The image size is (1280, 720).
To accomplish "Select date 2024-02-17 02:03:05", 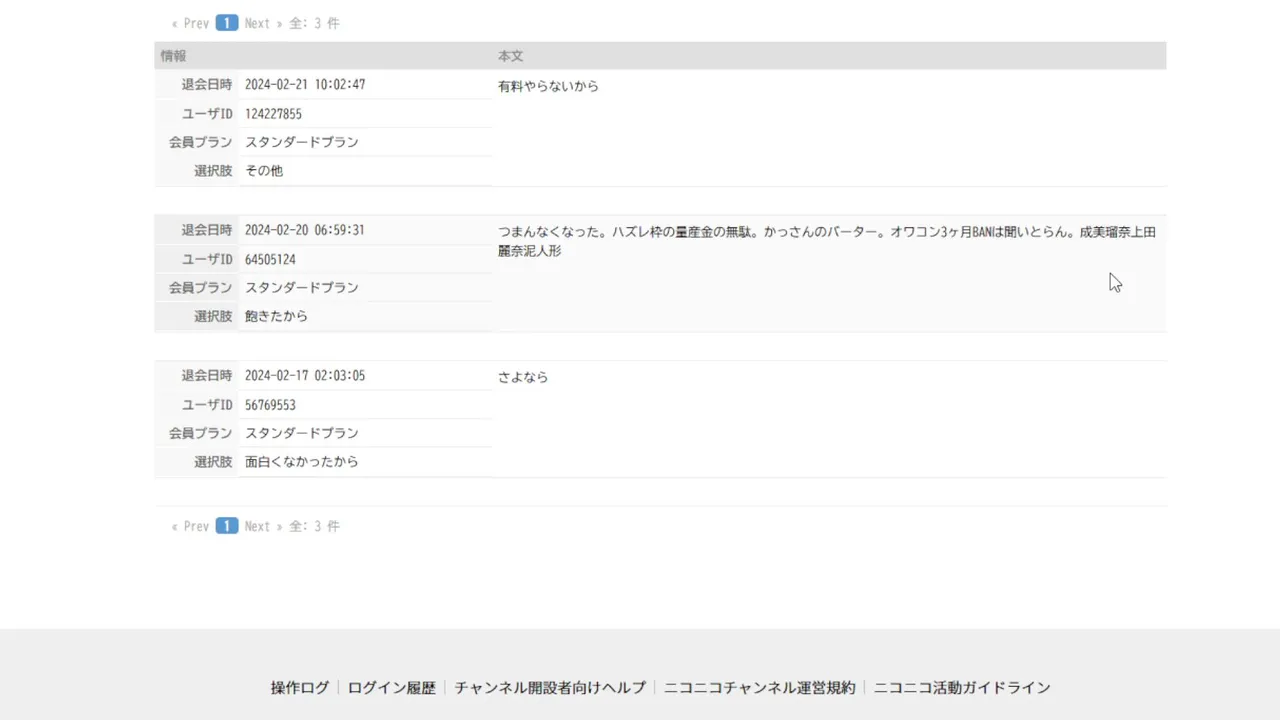I will (x=305, y=376).
